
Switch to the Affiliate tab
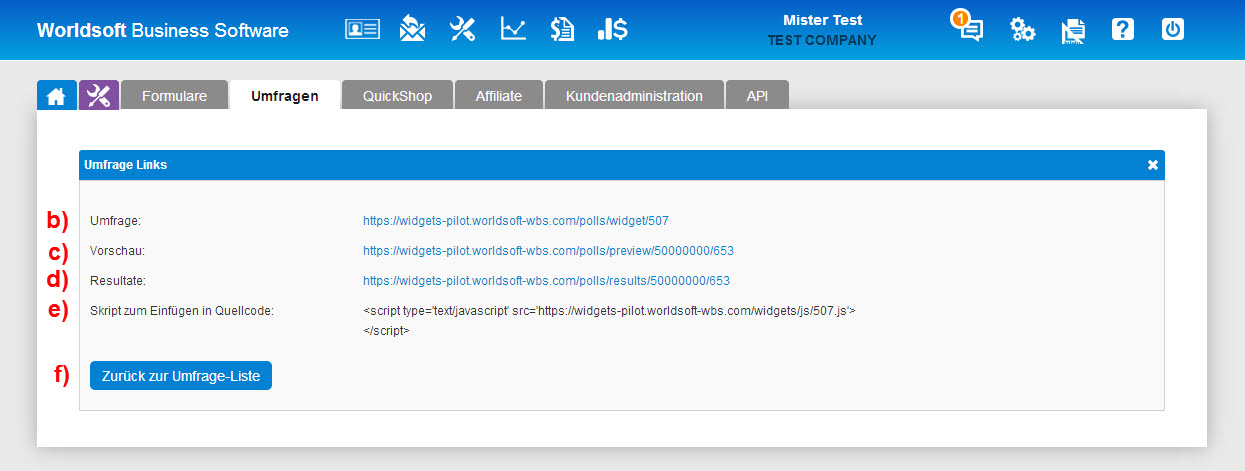point(499,96)
